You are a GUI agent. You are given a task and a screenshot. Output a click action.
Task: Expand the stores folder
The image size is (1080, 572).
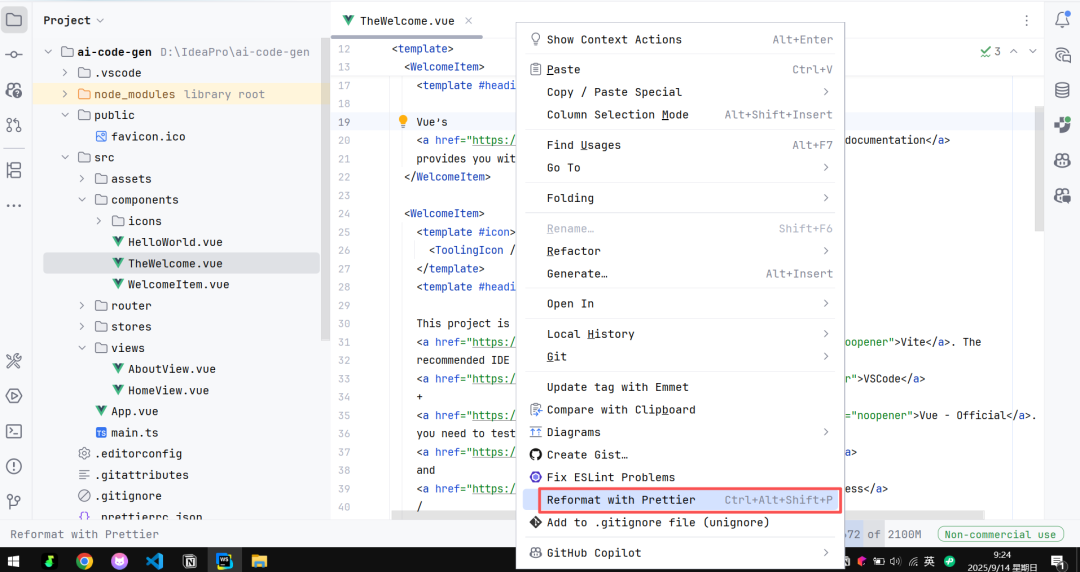point(82,327)
